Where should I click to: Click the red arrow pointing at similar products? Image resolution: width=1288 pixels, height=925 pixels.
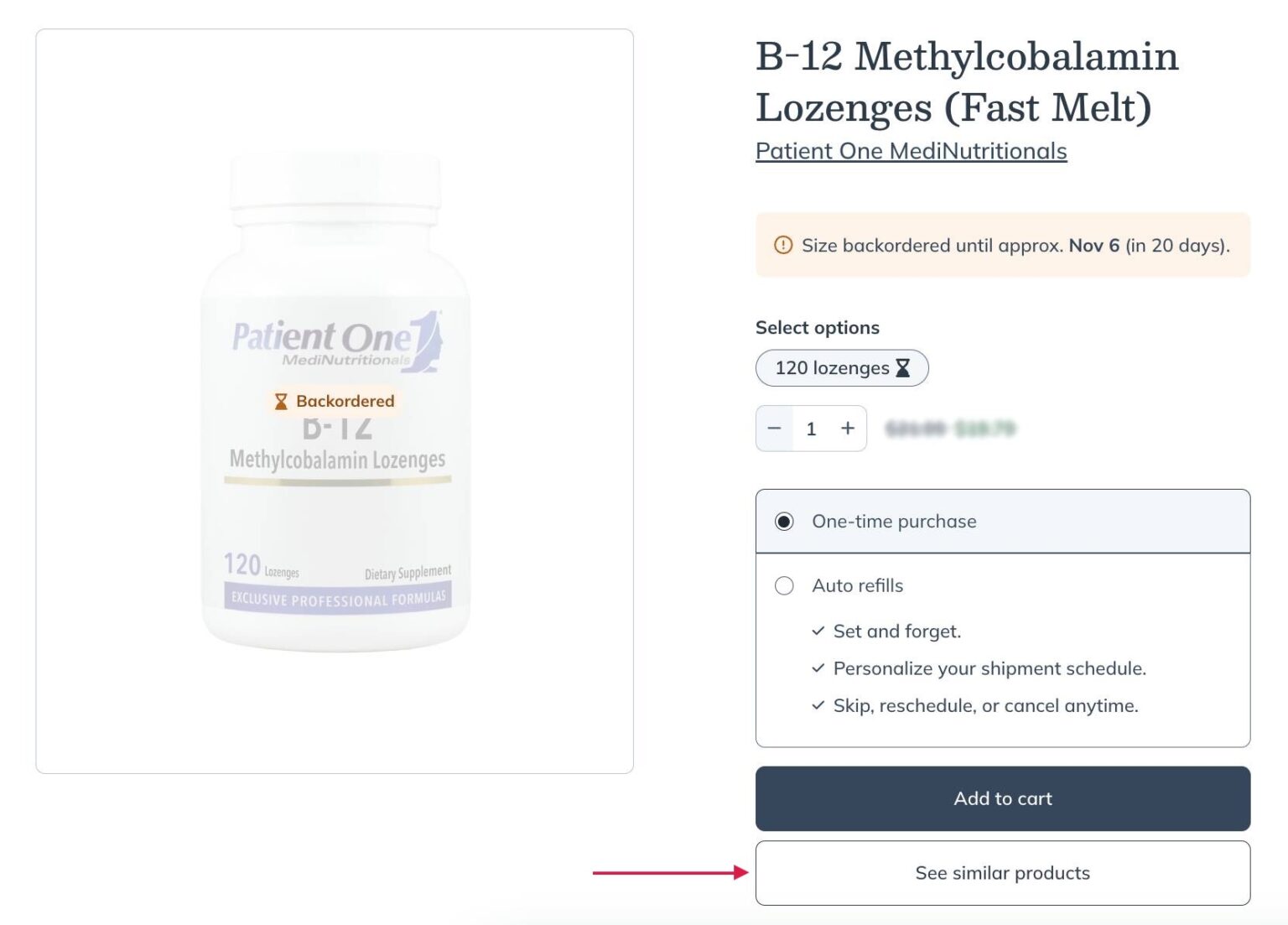tap(670, 873)
